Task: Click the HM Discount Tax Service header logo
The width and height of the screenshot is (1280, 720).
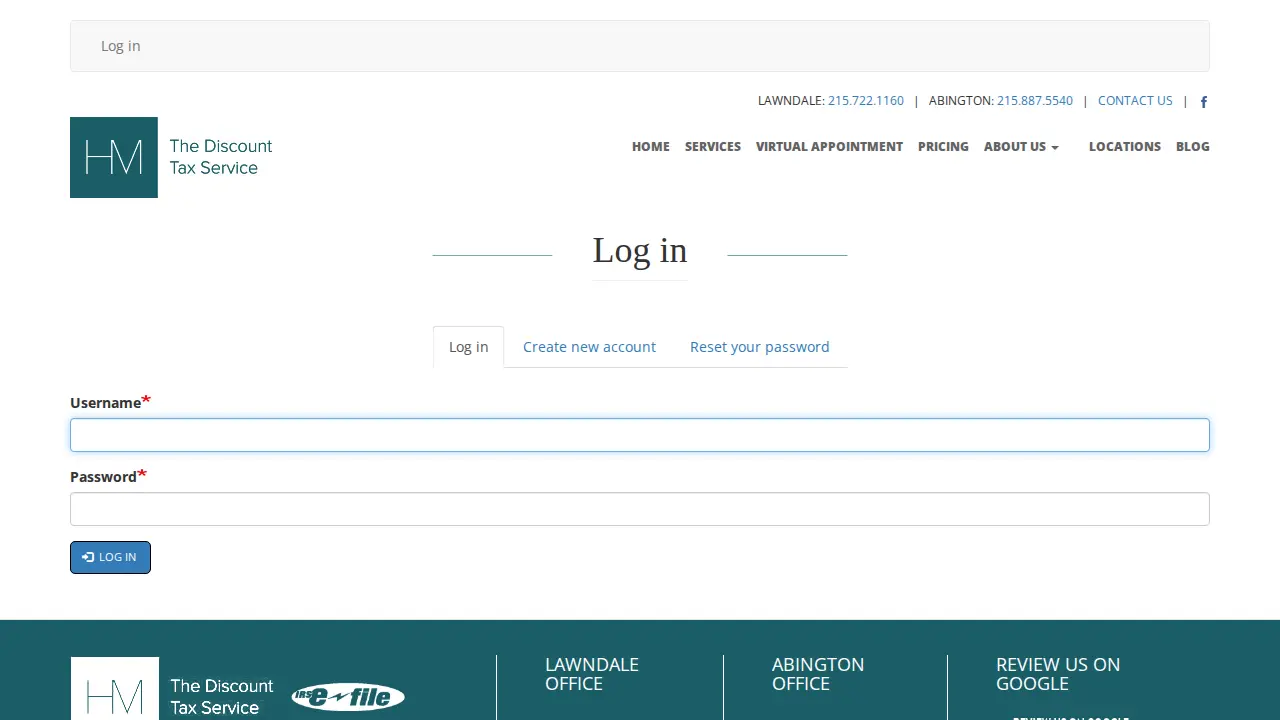Action: click(171, 157)
